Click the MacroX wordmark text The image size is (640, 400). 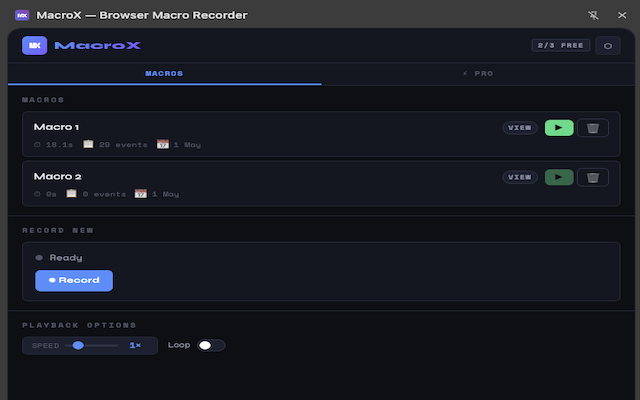click(98, 45)
